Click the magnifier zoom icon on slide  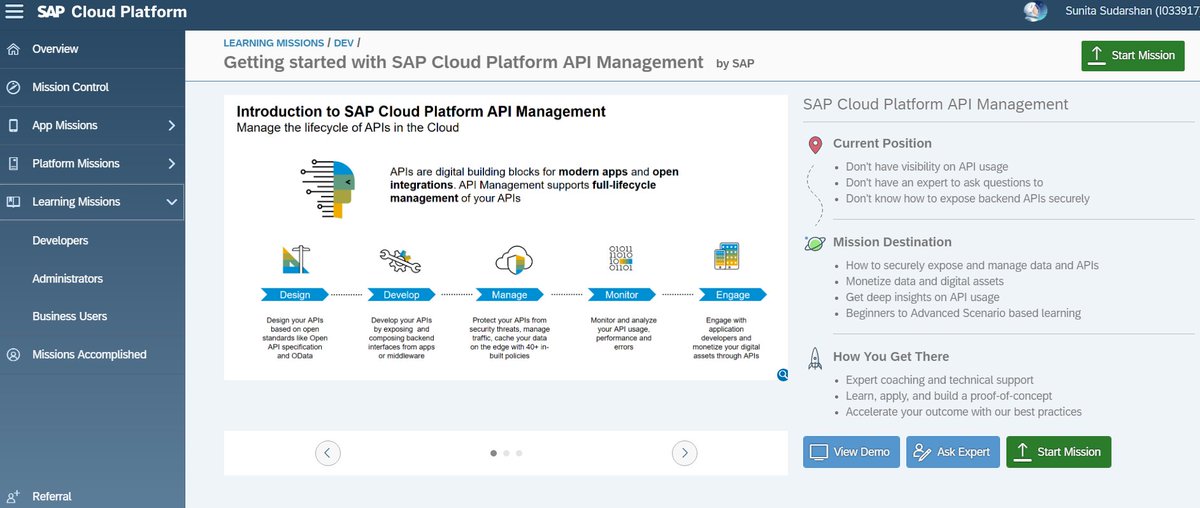coord(782,374)
